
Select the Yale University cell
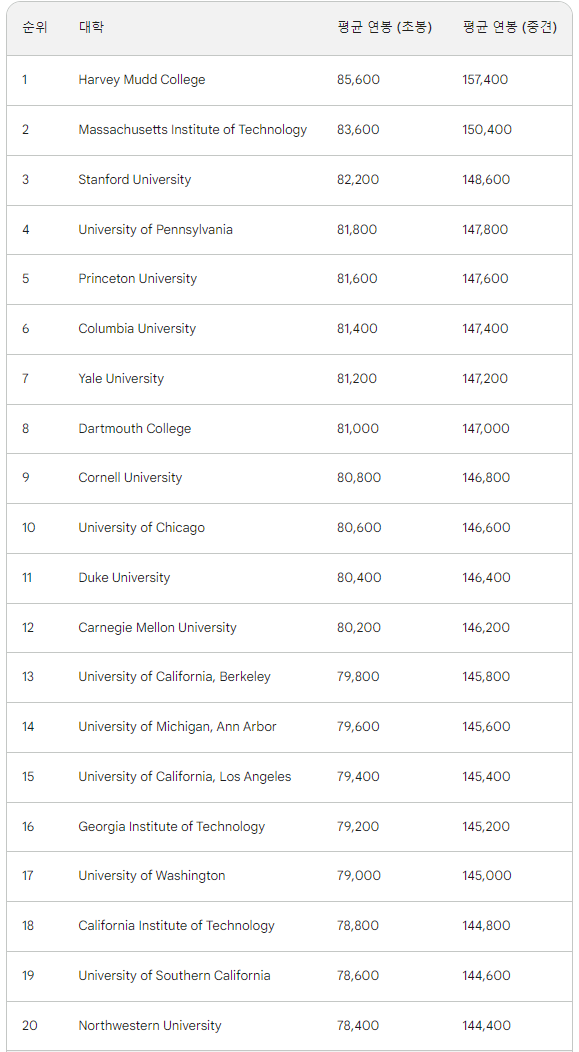point(121,378)
